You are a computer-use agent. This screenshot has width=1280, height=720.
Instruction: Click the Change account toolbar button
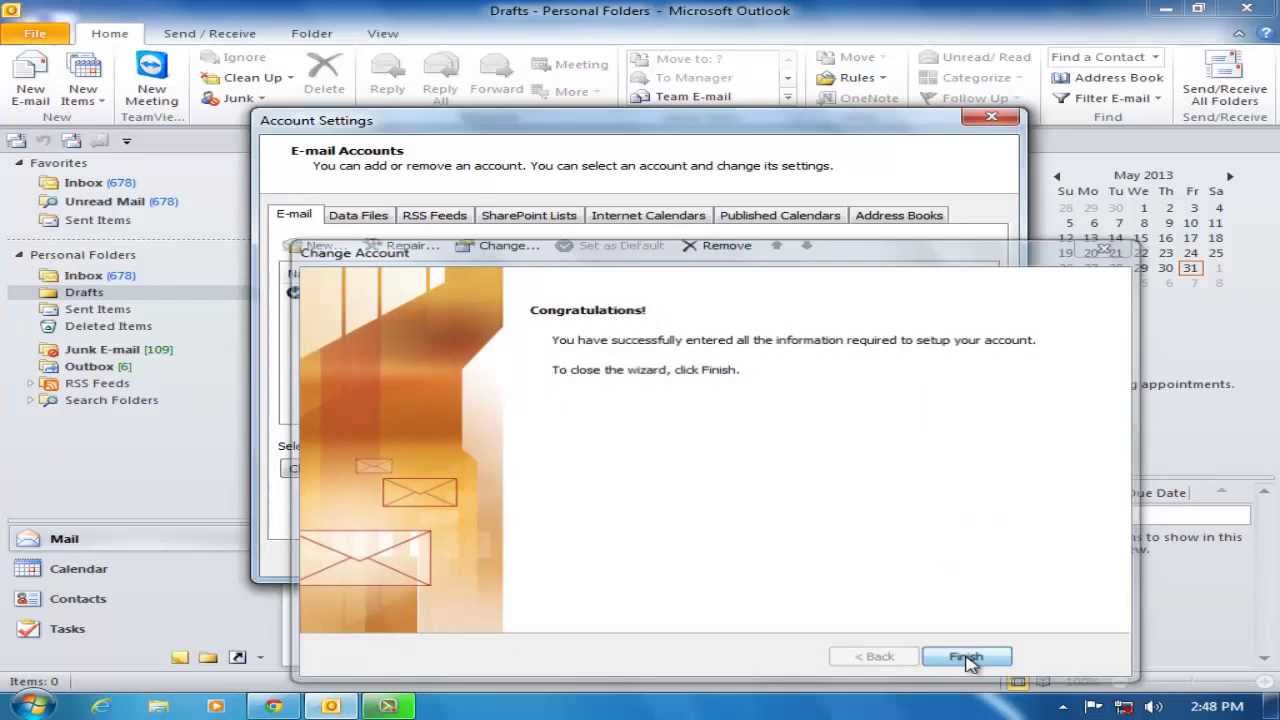coord(497,245)
